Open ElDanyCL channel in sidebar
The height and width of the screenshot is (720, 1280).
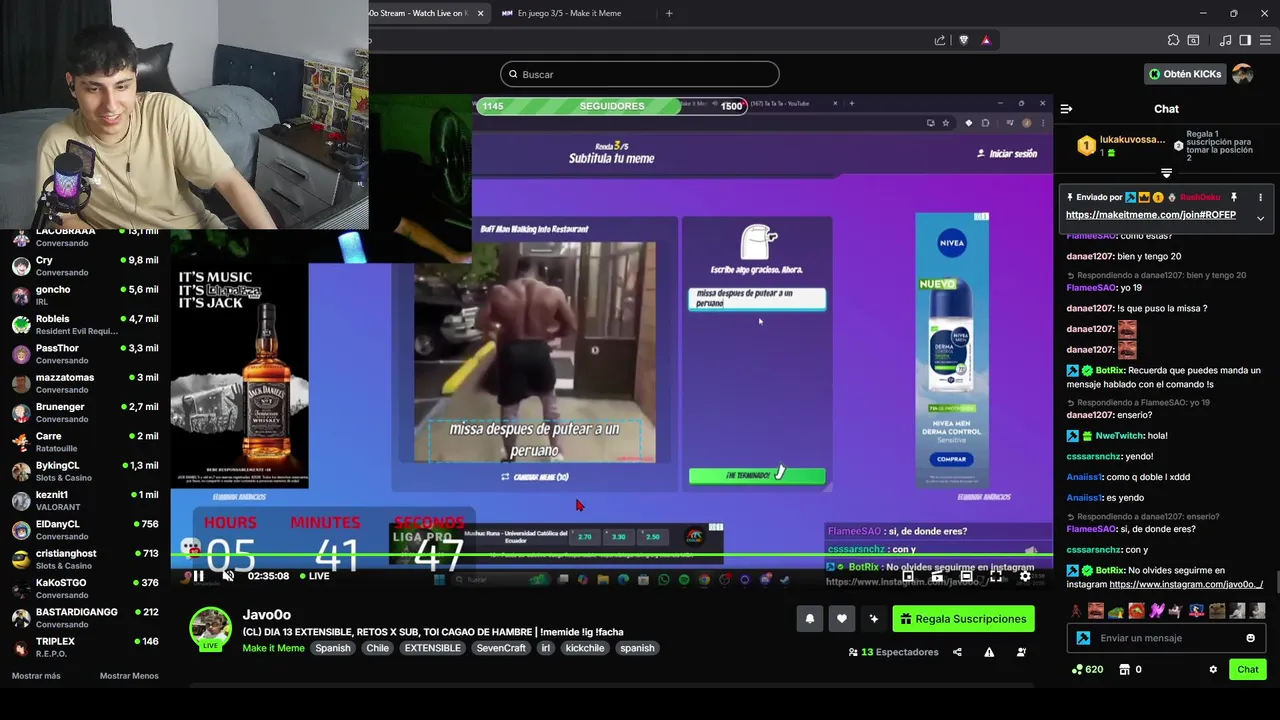pyautogui.click(x=85, y=530)
